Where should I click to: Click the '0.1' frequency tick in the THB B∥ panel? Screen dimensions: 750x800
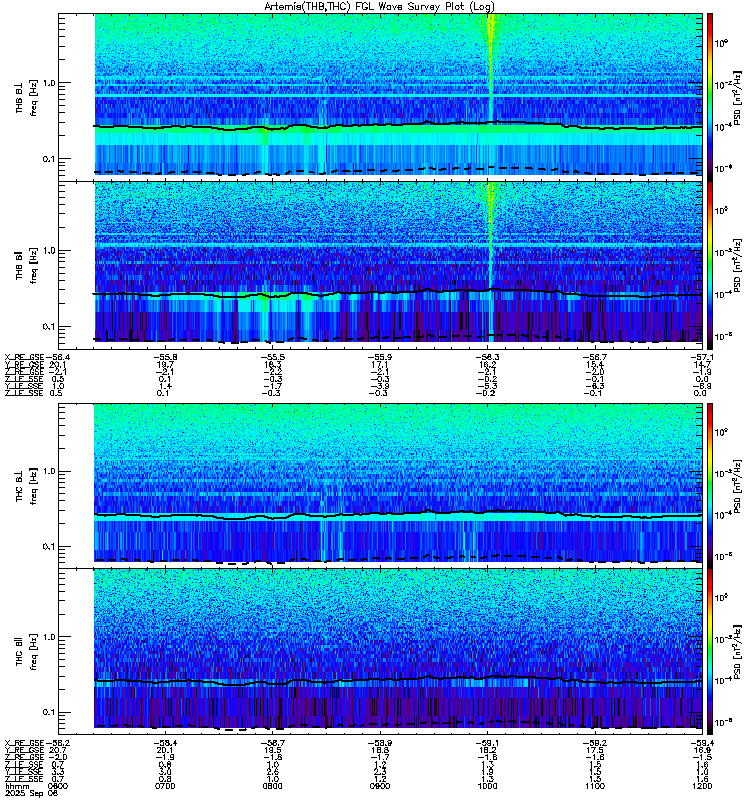coord(49,327)
